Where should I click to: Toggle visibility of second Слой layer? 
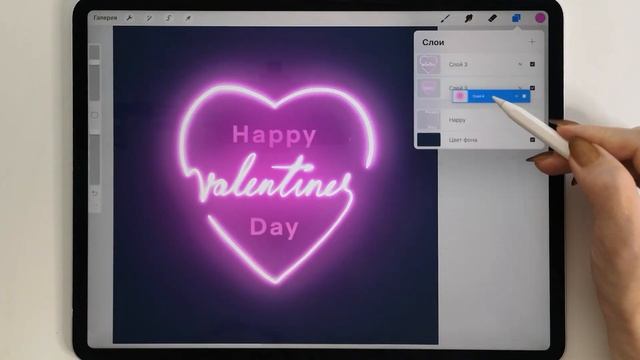point(532,88)
